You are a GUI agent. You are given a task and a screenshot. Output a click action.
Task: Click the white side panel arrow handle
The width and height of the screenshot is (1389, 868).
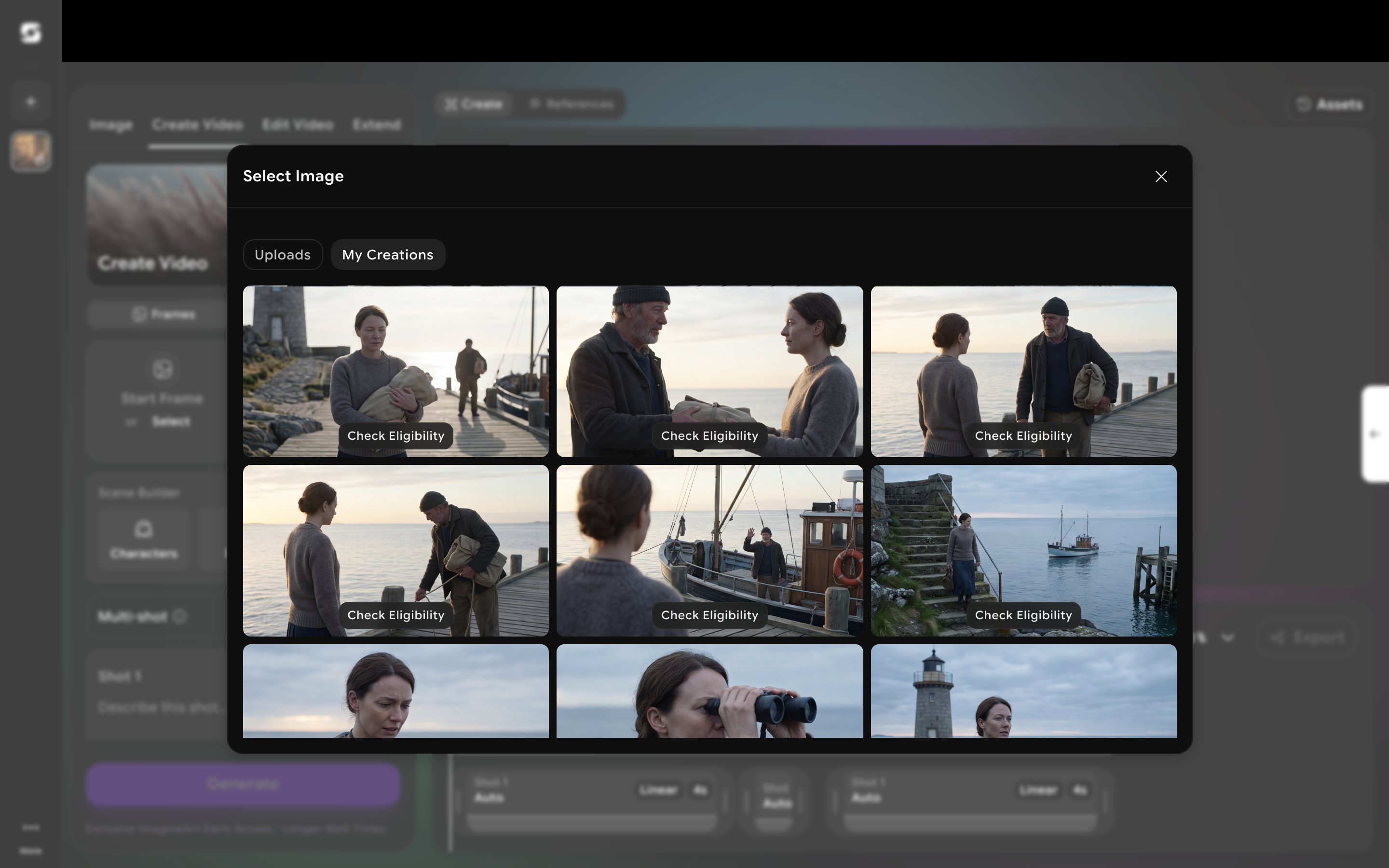point(1375,434)
